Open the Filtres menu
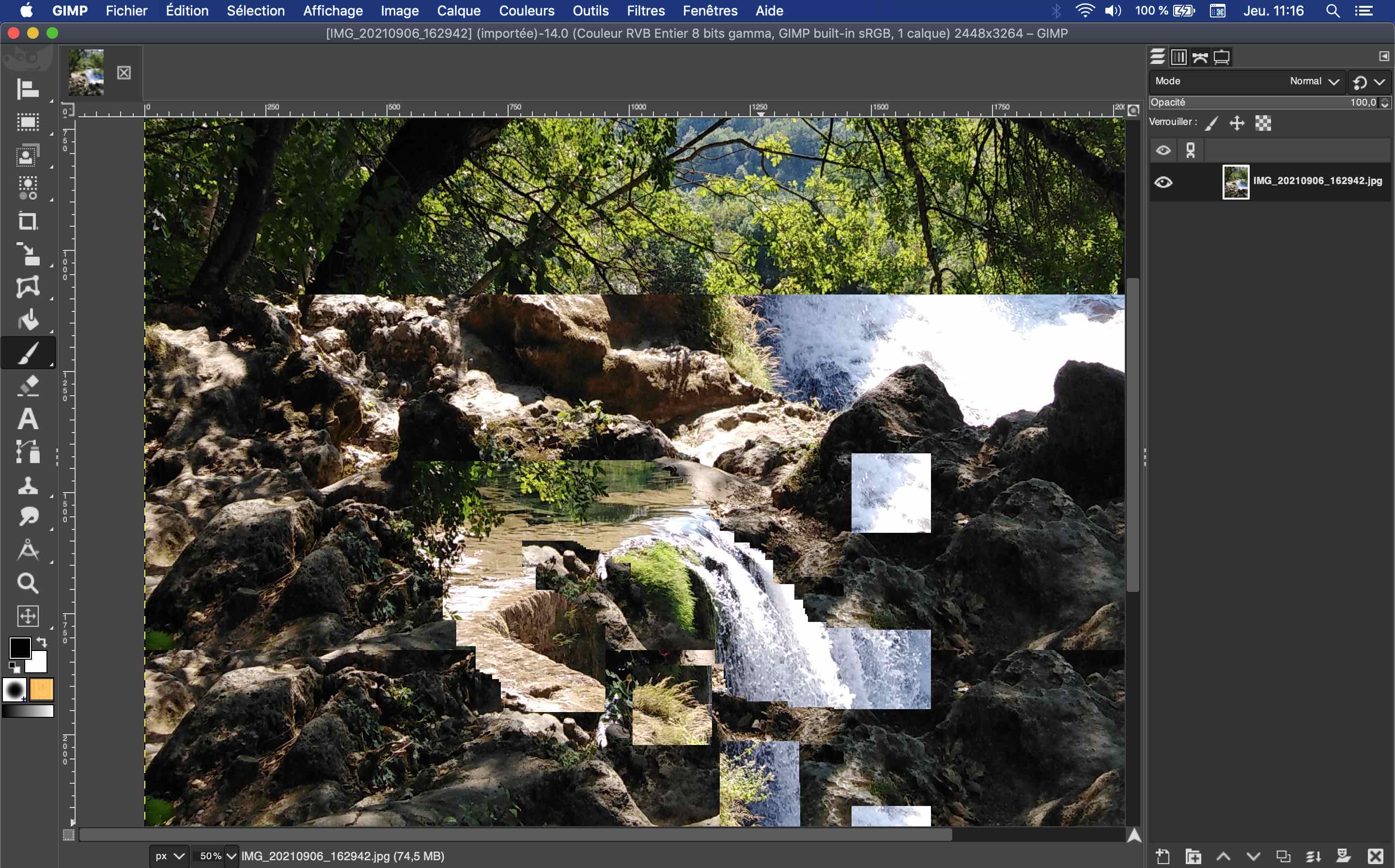Viewport: 1395px width, 868px height. point(645,10)
